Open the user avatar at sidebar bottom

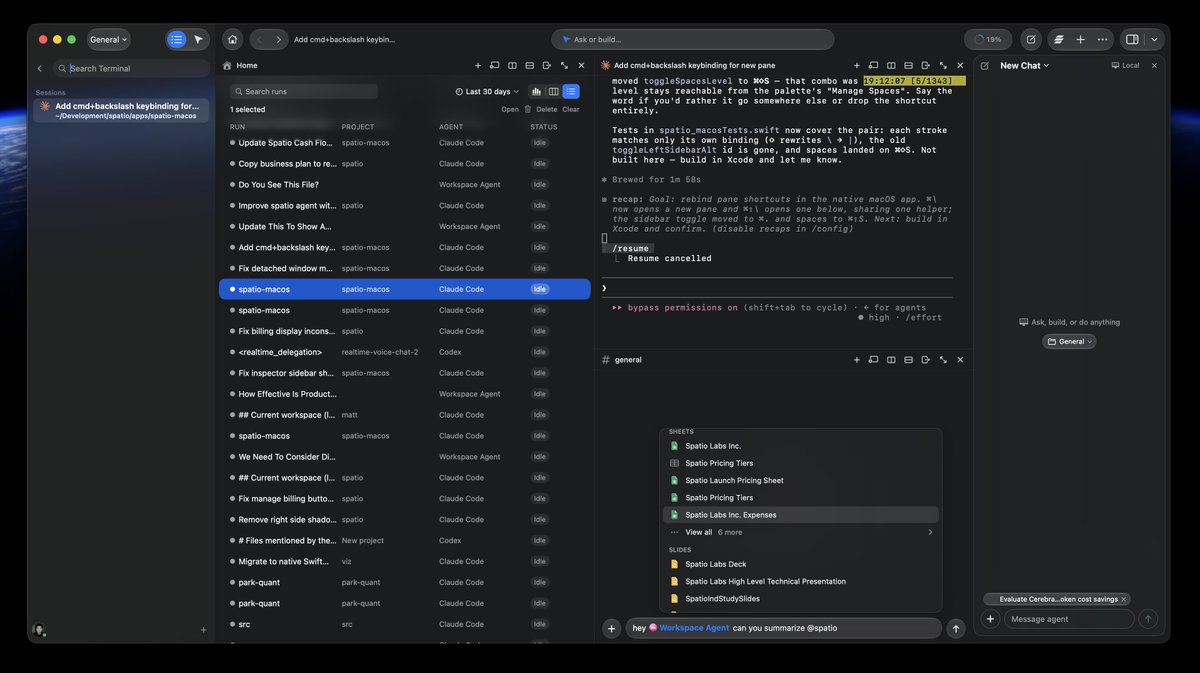39,630
